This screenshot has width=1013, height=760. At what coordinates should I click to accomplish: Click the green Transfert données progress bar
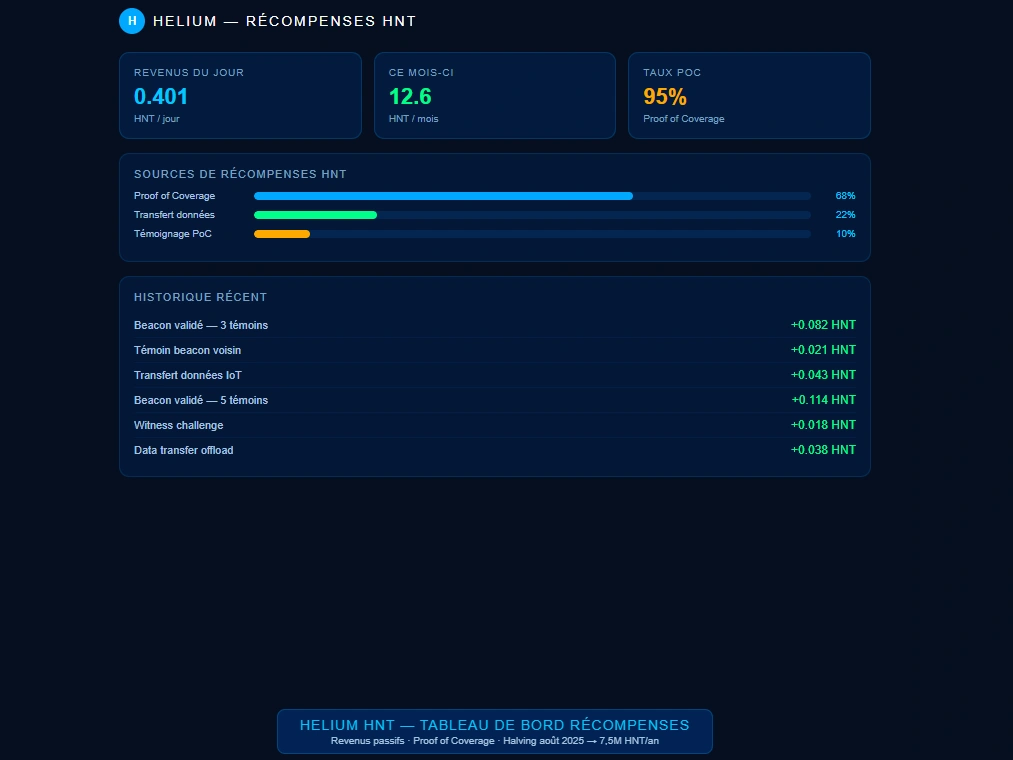(315, 215)
